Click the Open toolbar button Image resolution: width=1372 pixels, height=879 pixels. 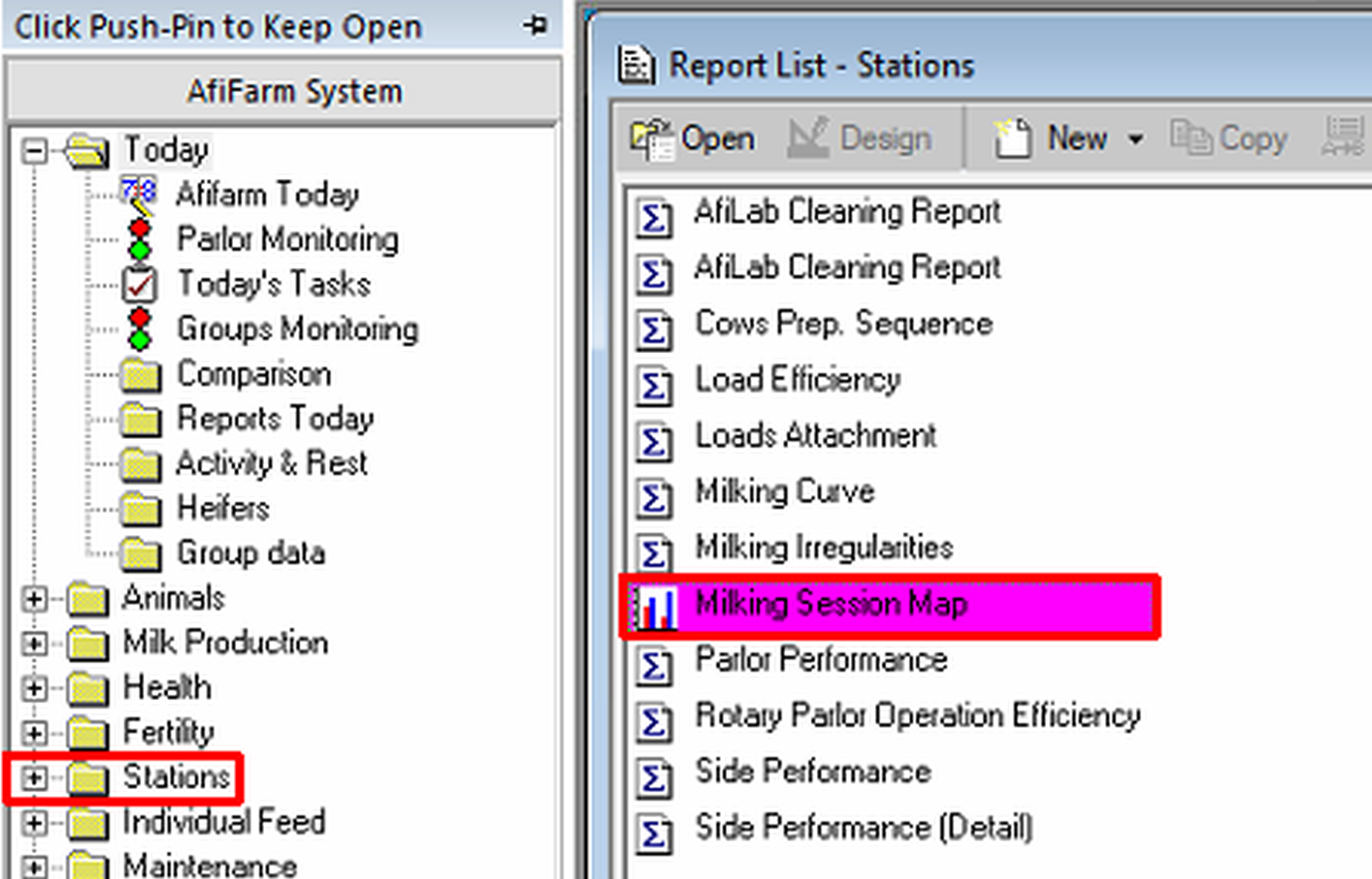[693, 139]
